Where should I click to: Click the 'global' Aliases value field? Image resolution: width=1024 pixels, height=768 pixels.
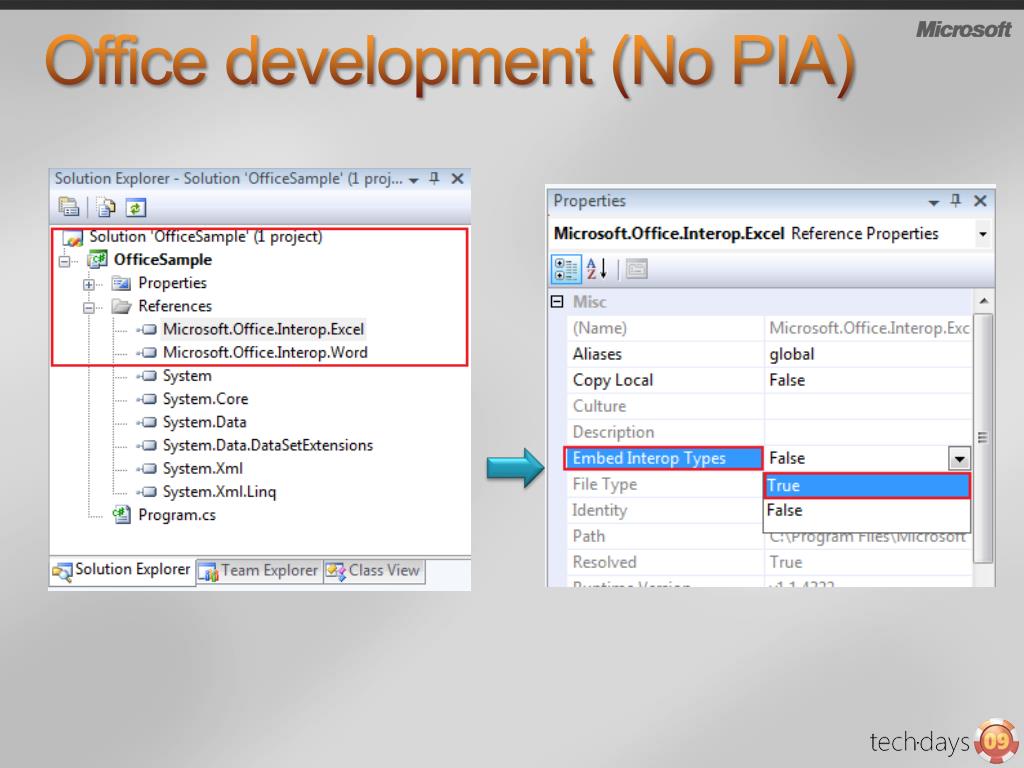[868, 354]
